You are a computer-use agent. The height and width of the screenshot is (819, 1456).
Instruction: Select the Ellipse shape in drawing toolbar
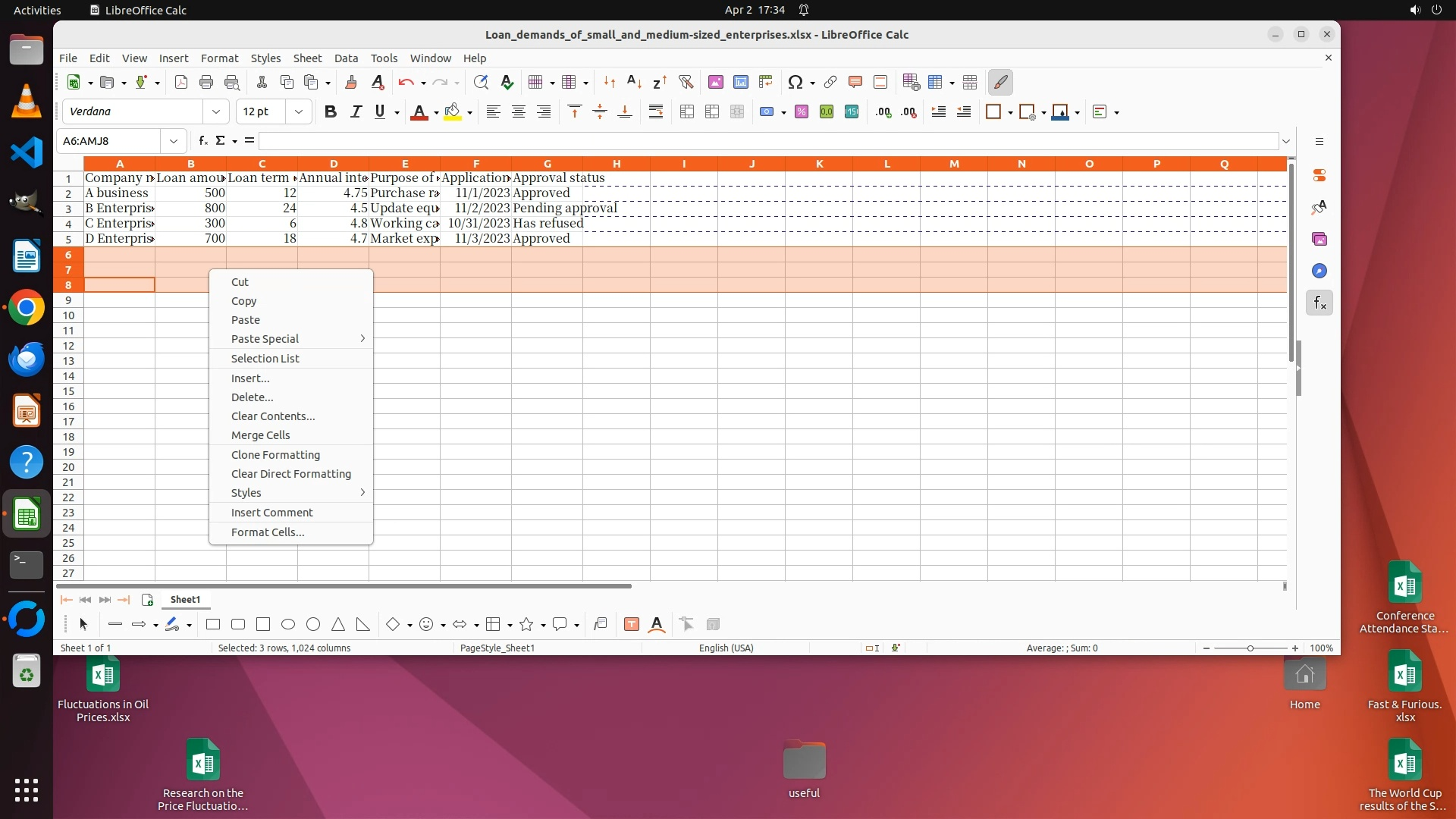coord(288,625)
